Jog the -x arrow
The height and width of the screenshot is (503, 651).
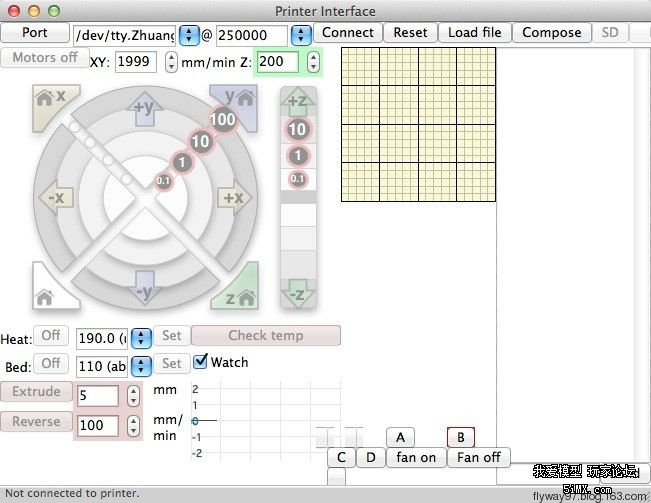point(56,197)
